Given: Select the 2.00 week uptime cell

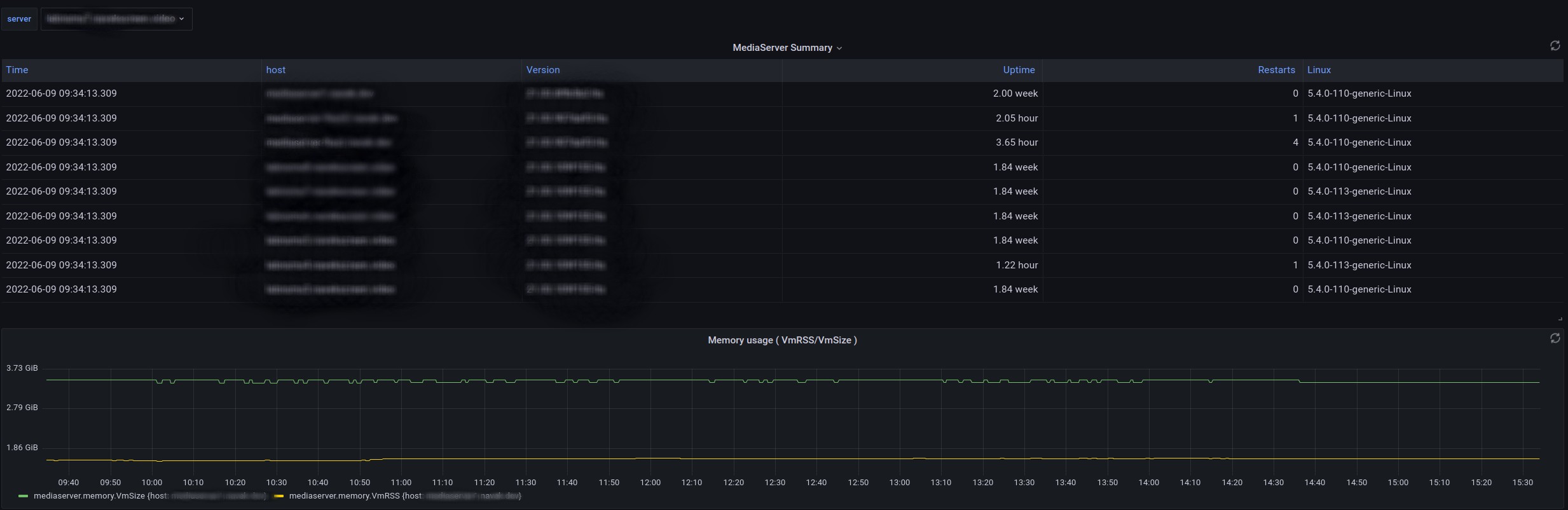Looking at the screenshot, I should [1015, 93].
